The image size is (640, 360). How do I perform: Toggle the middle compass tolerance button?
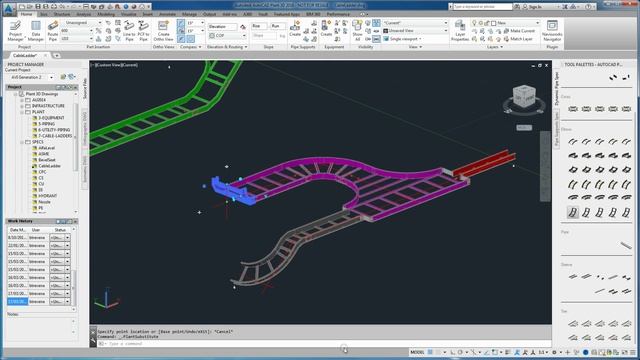click(x=181, y=31)
